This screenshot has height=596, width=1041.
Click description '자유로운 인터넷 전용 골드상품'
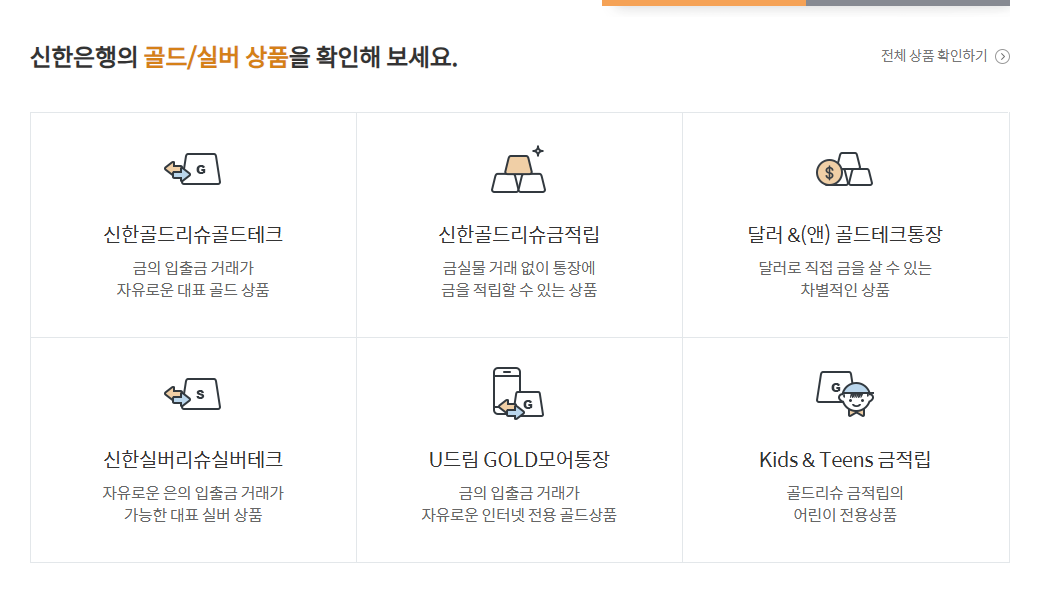pyautogui.click(x=519, y=515)
